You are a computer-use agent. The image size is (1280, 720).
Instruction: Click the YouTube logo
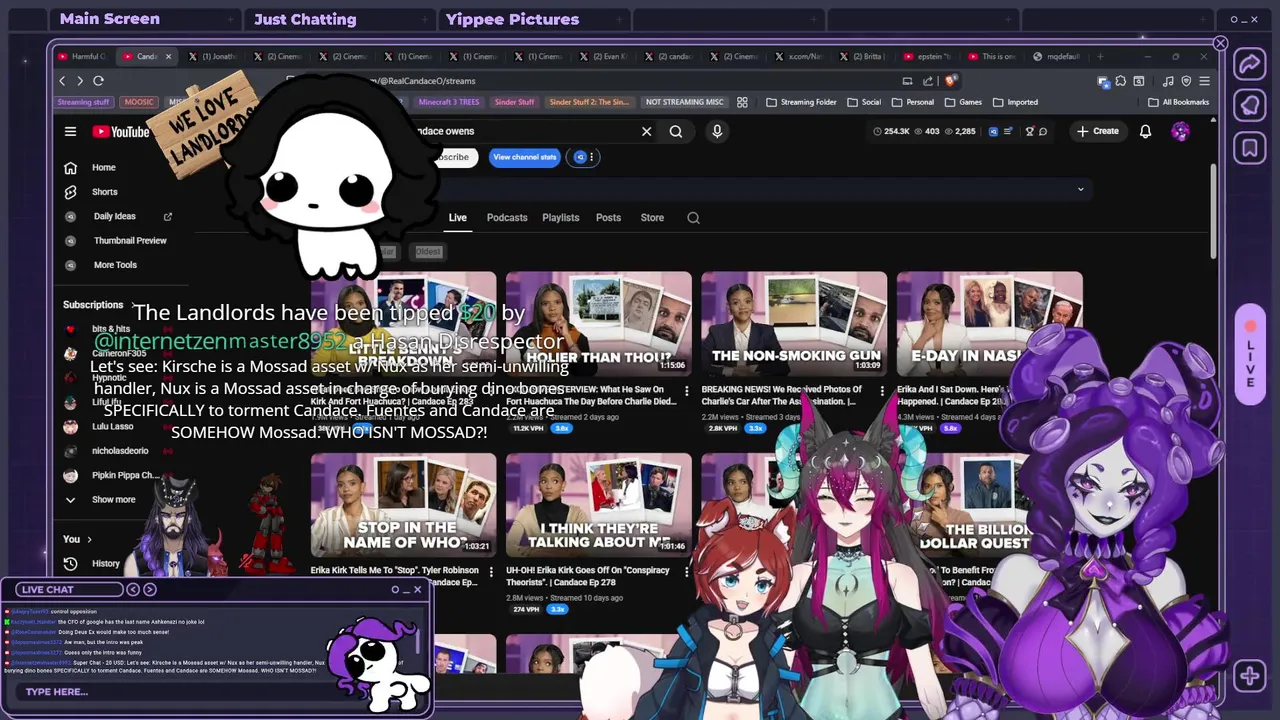pyautogui.click(x=121, y=131)
